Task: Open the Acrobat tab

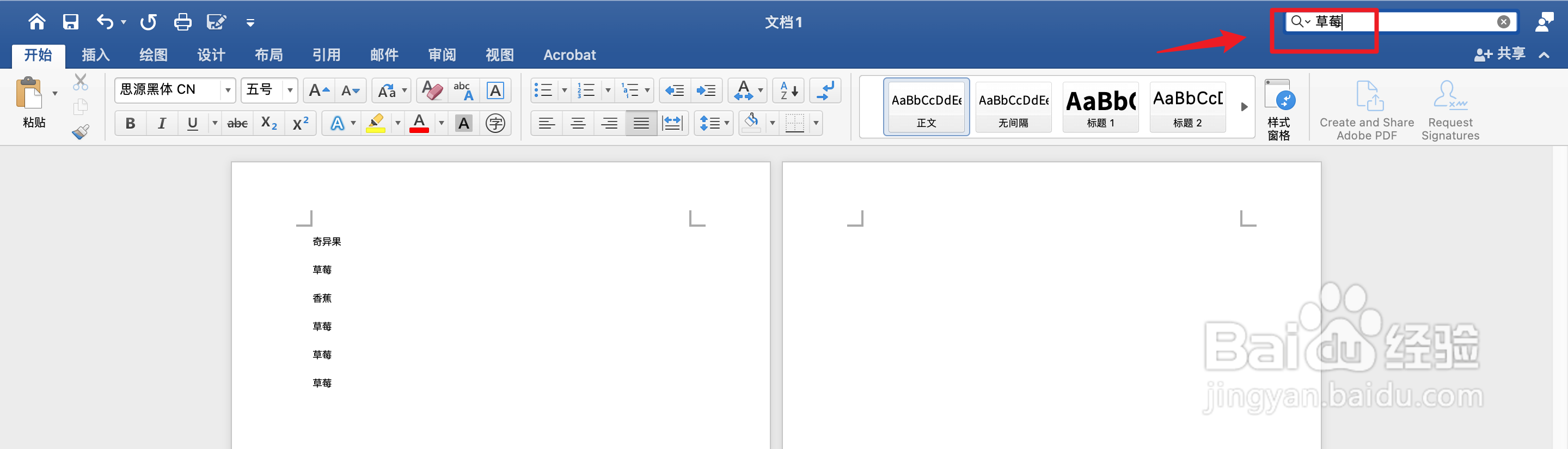Action: pos(569,55)
